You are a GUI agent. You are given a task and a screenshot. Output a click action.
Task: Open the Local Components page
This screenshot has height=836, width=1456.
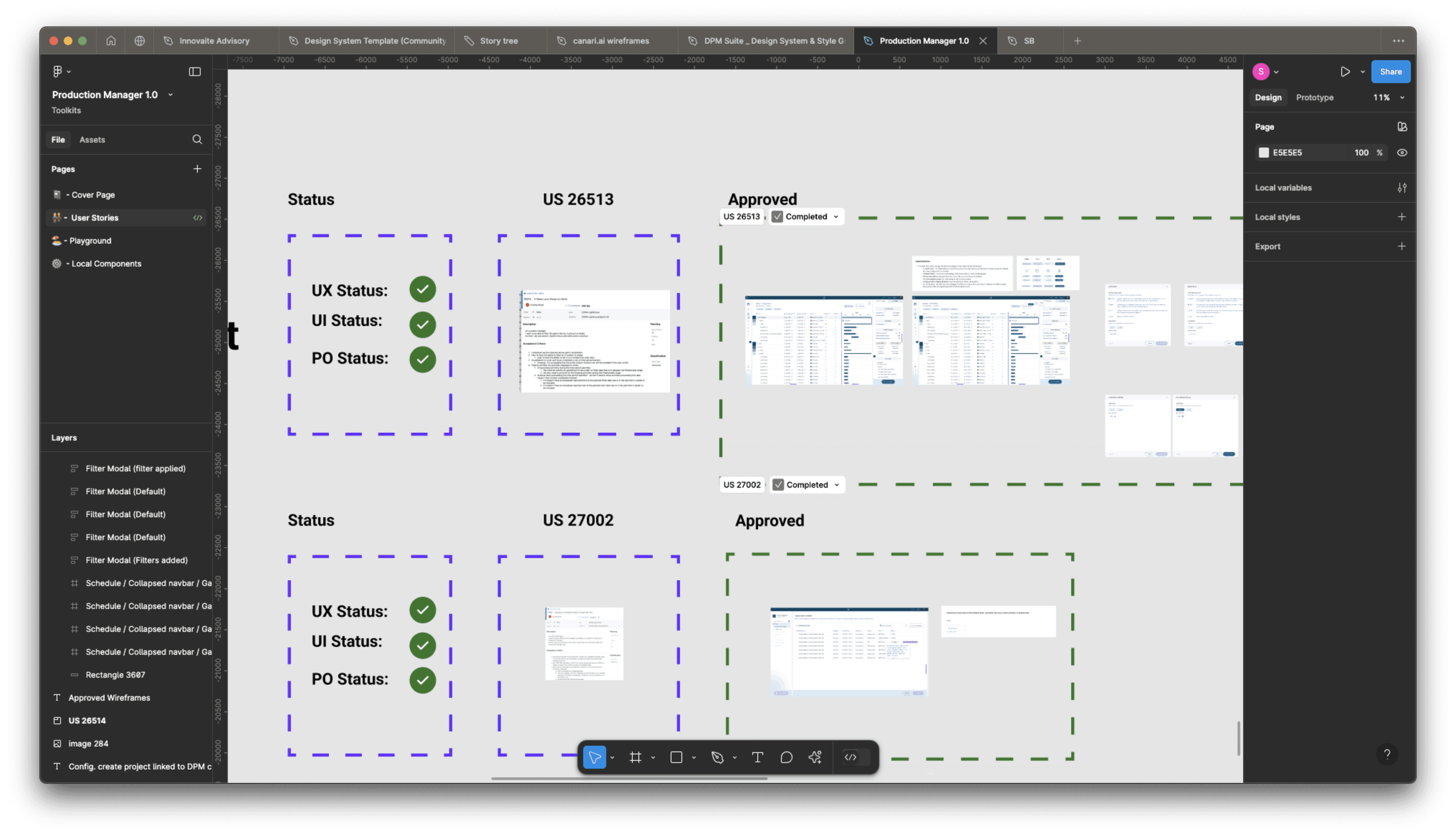[126, 264]
